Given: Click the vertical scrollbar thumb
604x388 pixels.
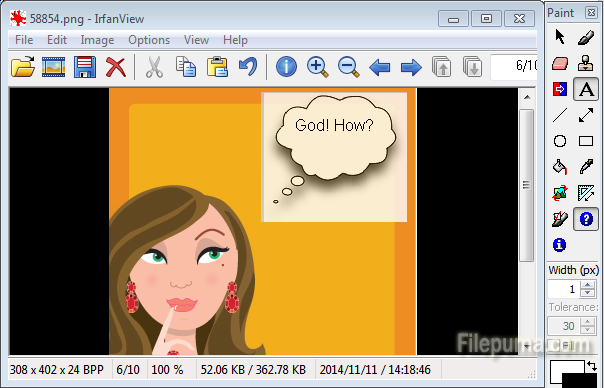Looking at the screenshot, I should (527, 185).
